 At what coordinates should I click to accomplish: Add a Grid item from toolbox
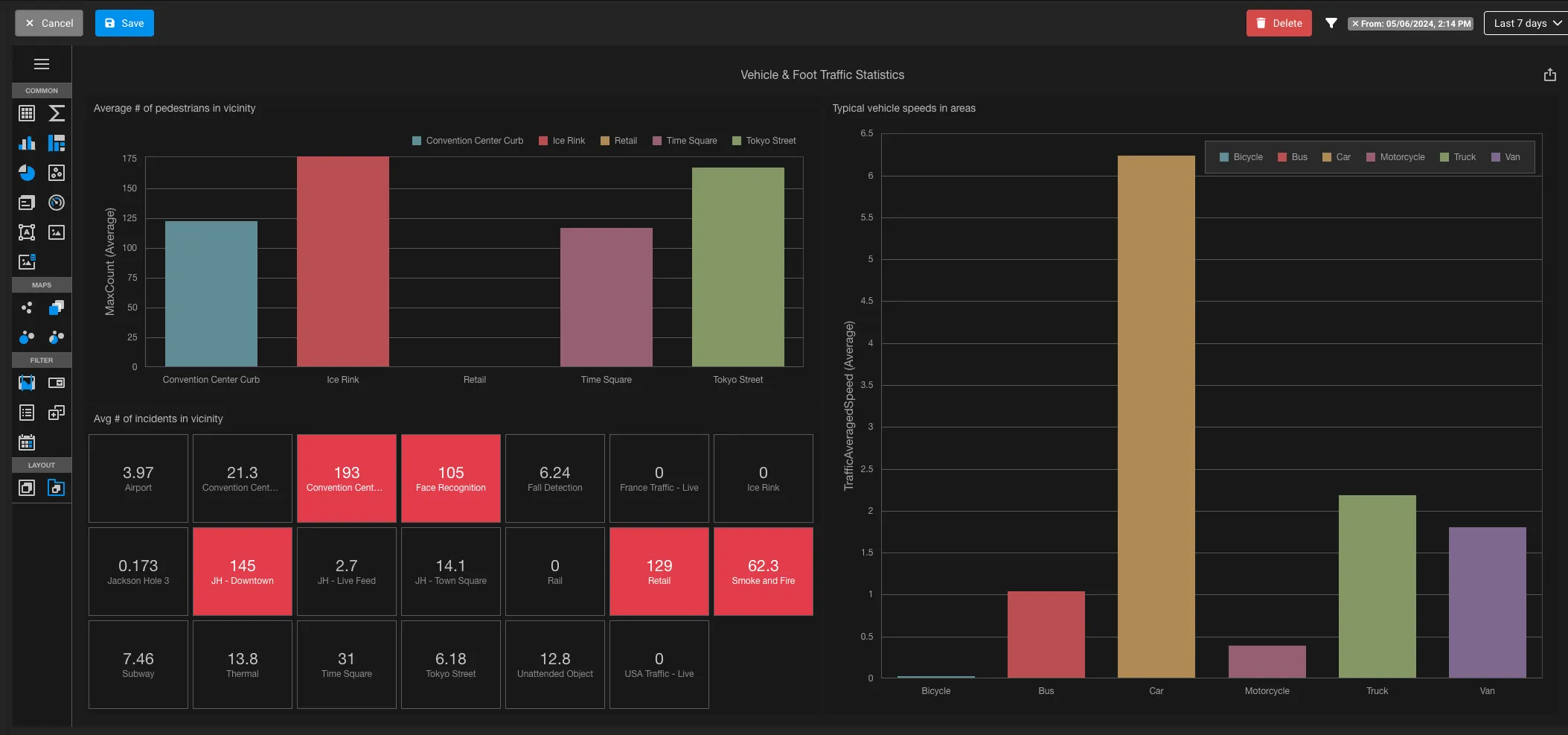(27, 113)
